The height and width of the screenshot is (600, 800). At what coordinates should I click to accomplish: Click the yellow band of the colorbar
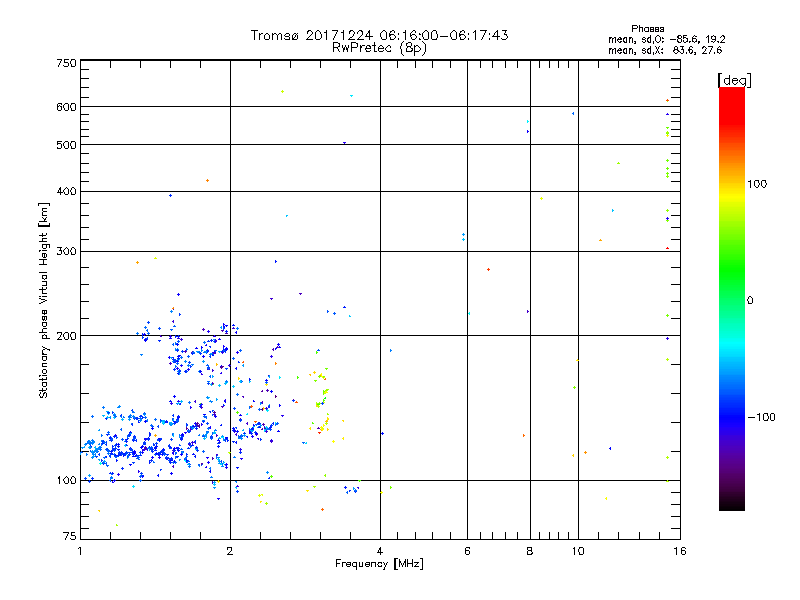(731, 190)
